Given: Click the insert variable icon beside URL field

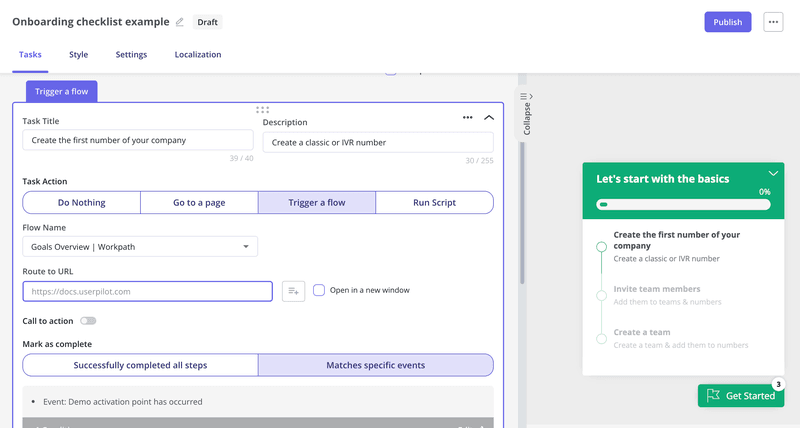Looking at the screenshot, I should click(x=293, y=291).
